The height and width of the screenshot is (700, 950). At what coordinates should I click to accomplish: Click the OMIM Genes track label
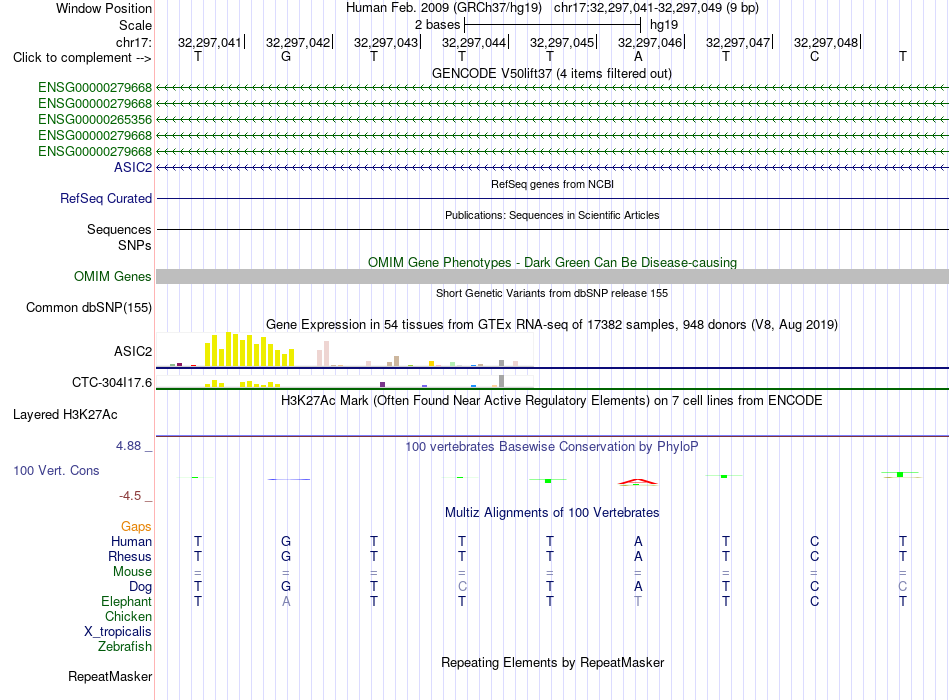(x=113, y=276)
